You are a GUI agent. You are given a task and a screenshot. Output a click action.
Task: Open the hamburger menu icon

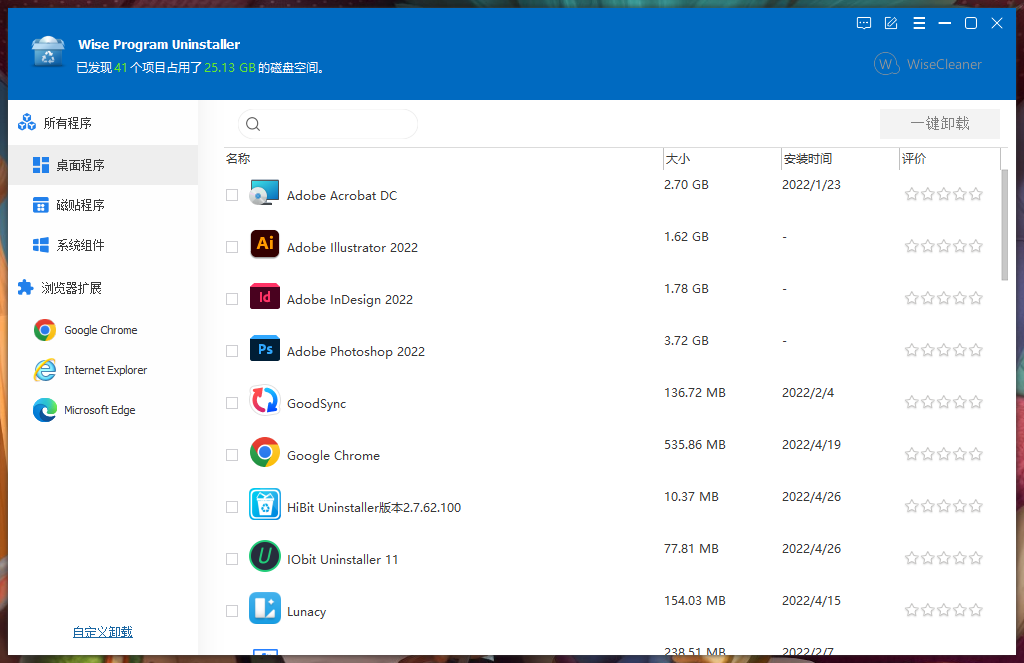click(919, 24)
